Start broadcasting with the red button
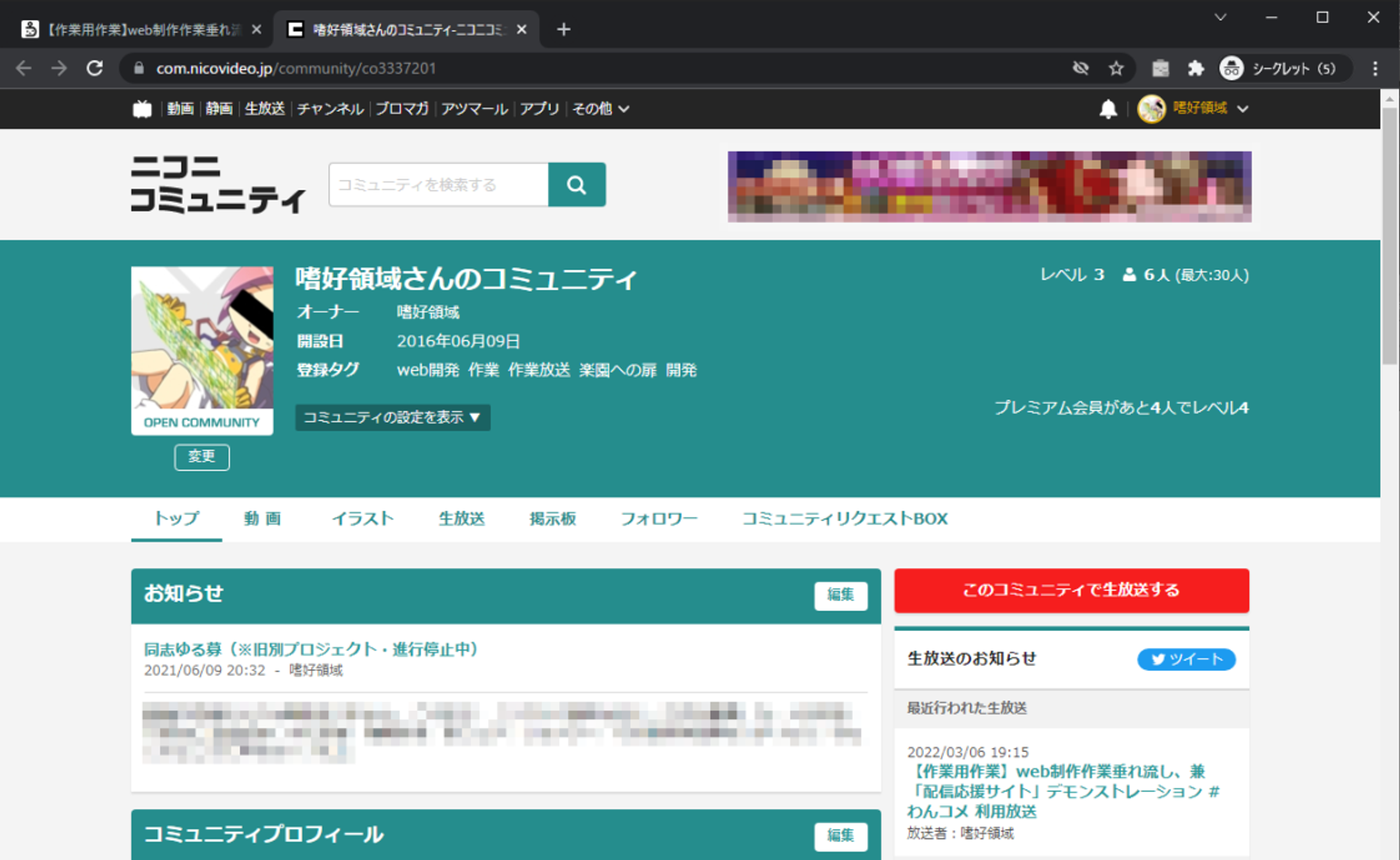Screen dimensions: 1400x860 [1071, 590]
